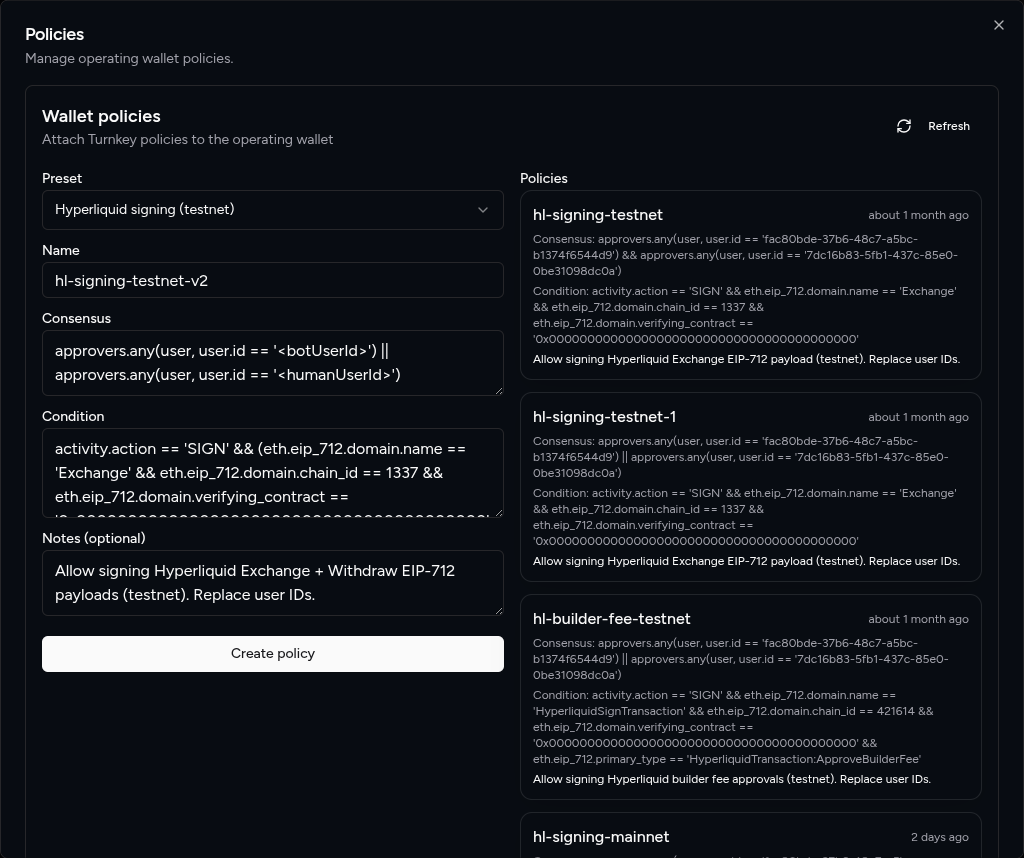Close the Policies dialog with X
Viewport: 1024px width, 858px height.
click(x=998, y=25)
